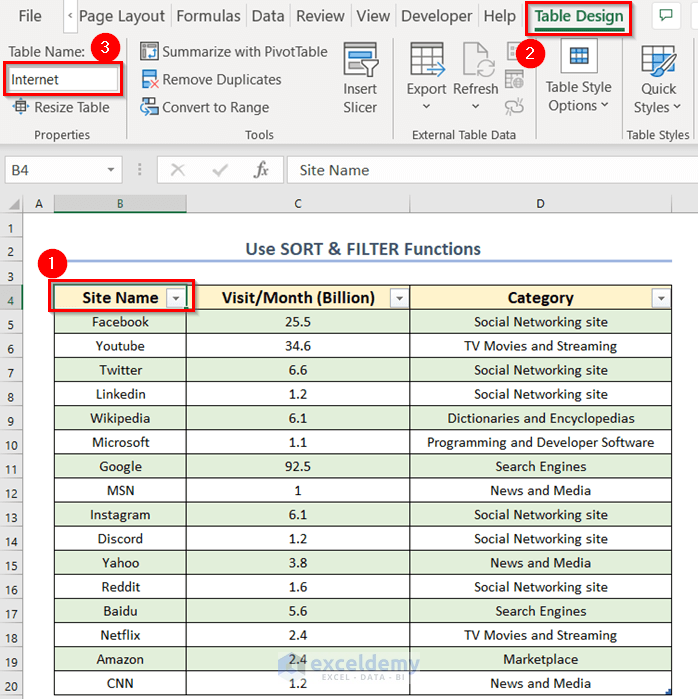698x699 pixels.
Task: Click Remove Duplicates in Tools group
Action: [x=211, y=79]
